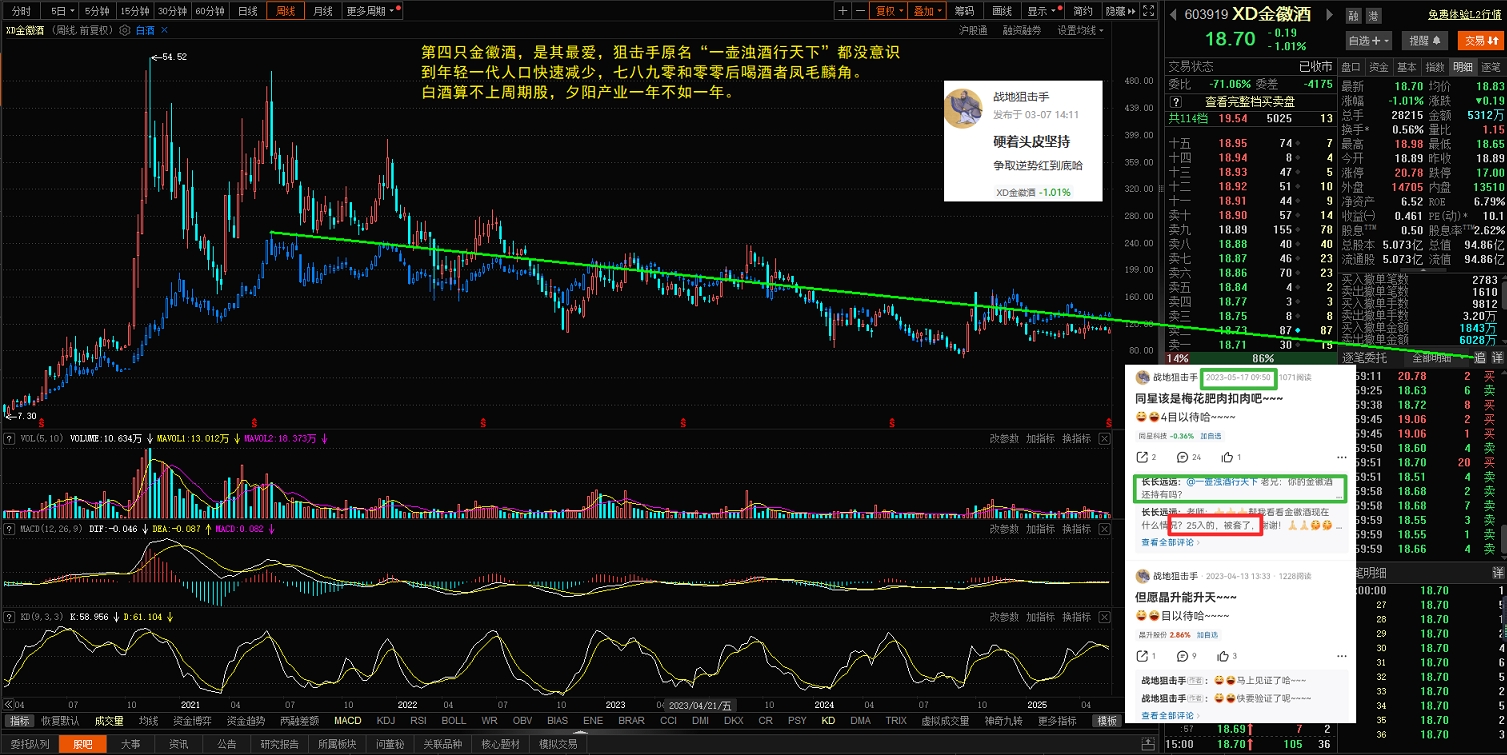Viewport: 1507px width, 755px height.
Task: Toggle 沪股通 overlay on chart
Action: pyautogui.click(x=974, y=30)
